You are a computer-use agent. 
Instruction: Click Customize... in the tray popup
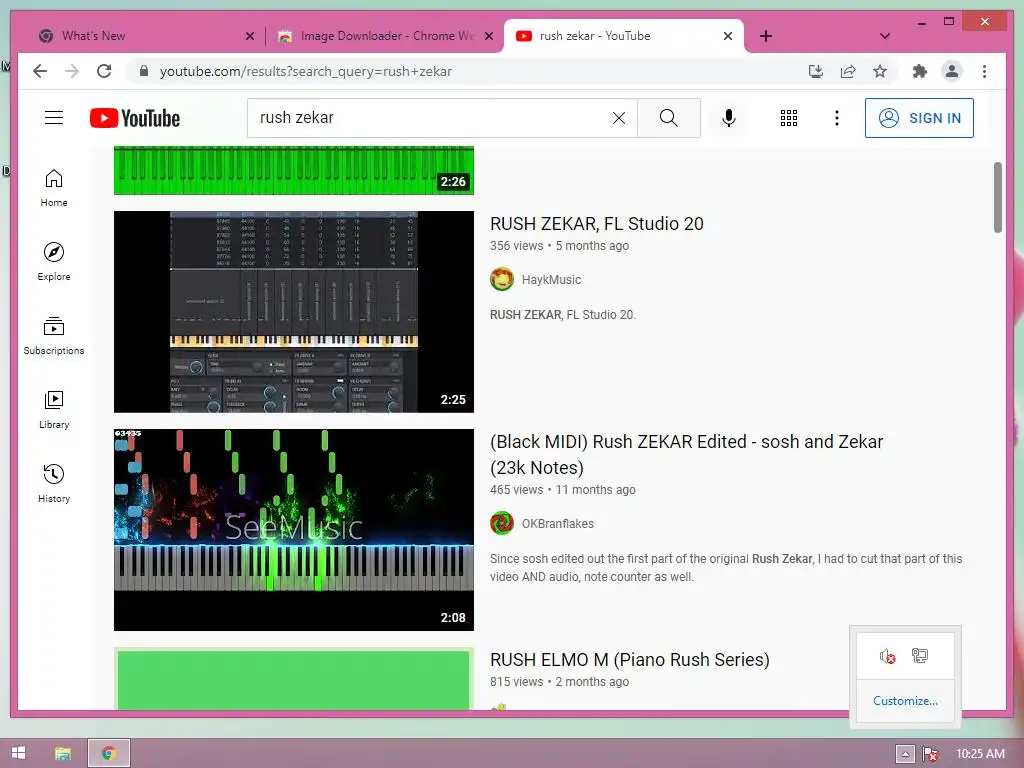(905, 701)
